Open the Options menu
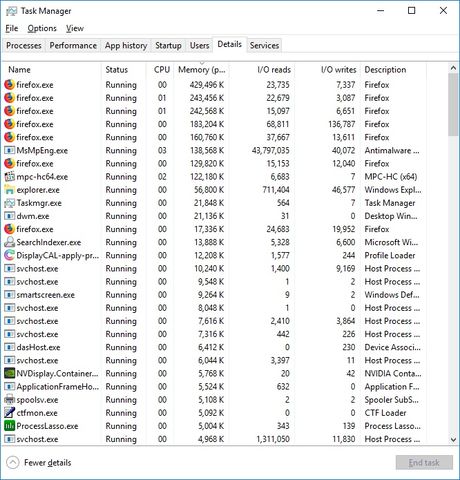 (x=42, y=28)
